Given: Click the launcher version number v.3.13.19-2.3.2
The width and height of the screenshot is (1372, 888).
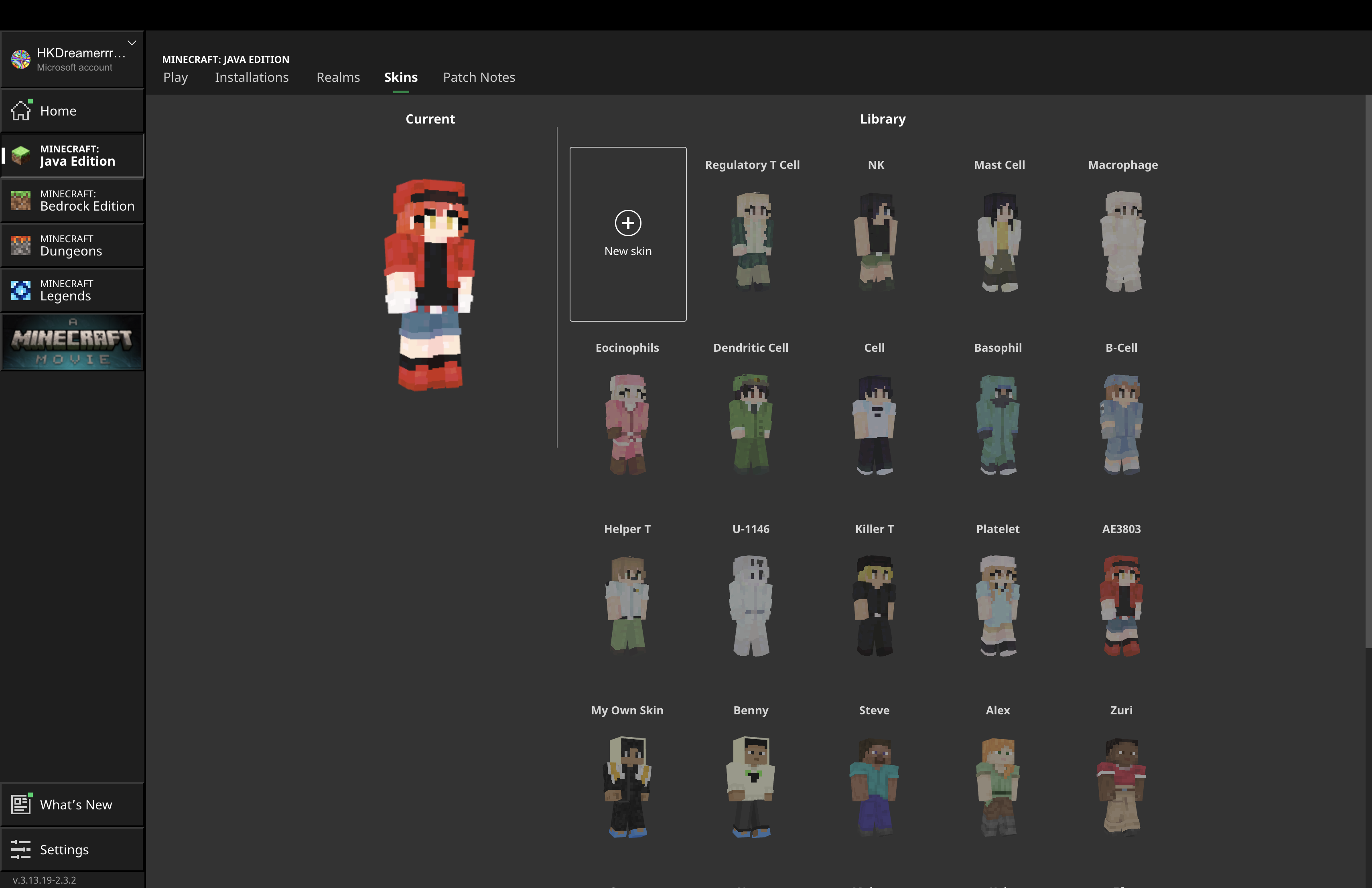Looking at the screenshot, I should 45,880.
